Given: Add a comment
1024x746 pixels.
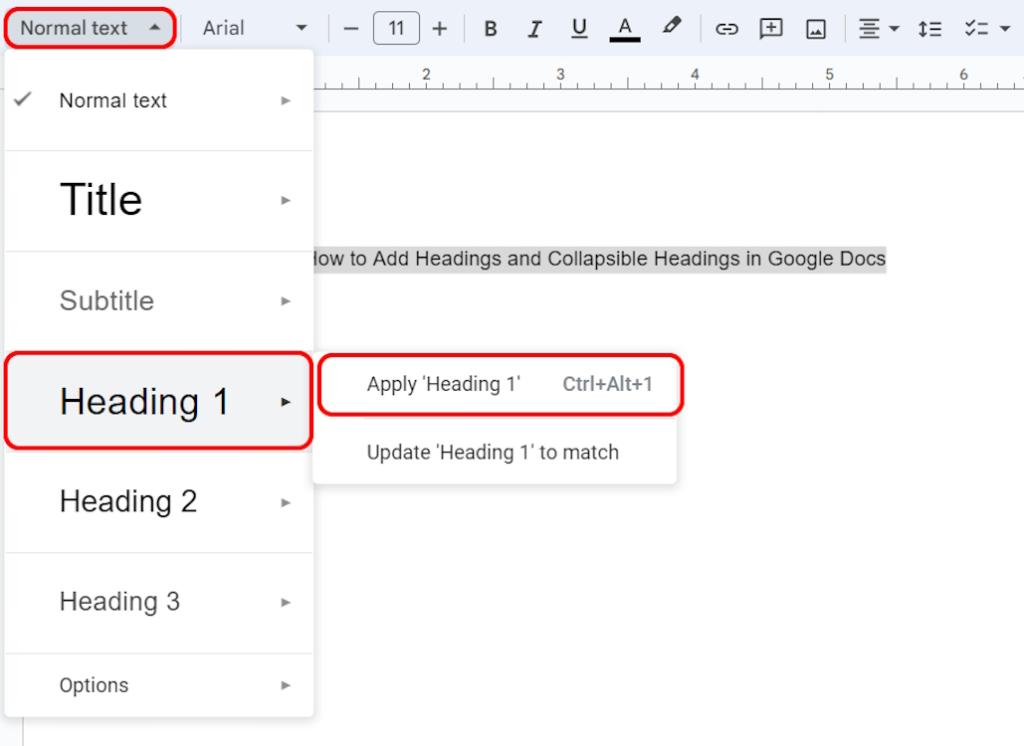Looking at the screenshot, I should pos(771,28).
